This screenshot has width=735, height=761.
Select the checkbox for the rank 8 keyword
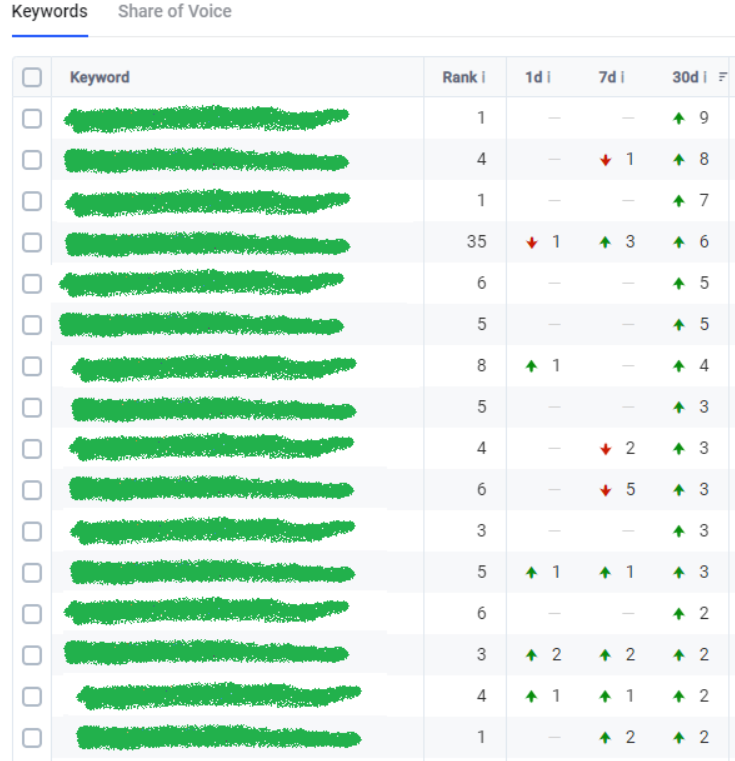click(32, 366)
